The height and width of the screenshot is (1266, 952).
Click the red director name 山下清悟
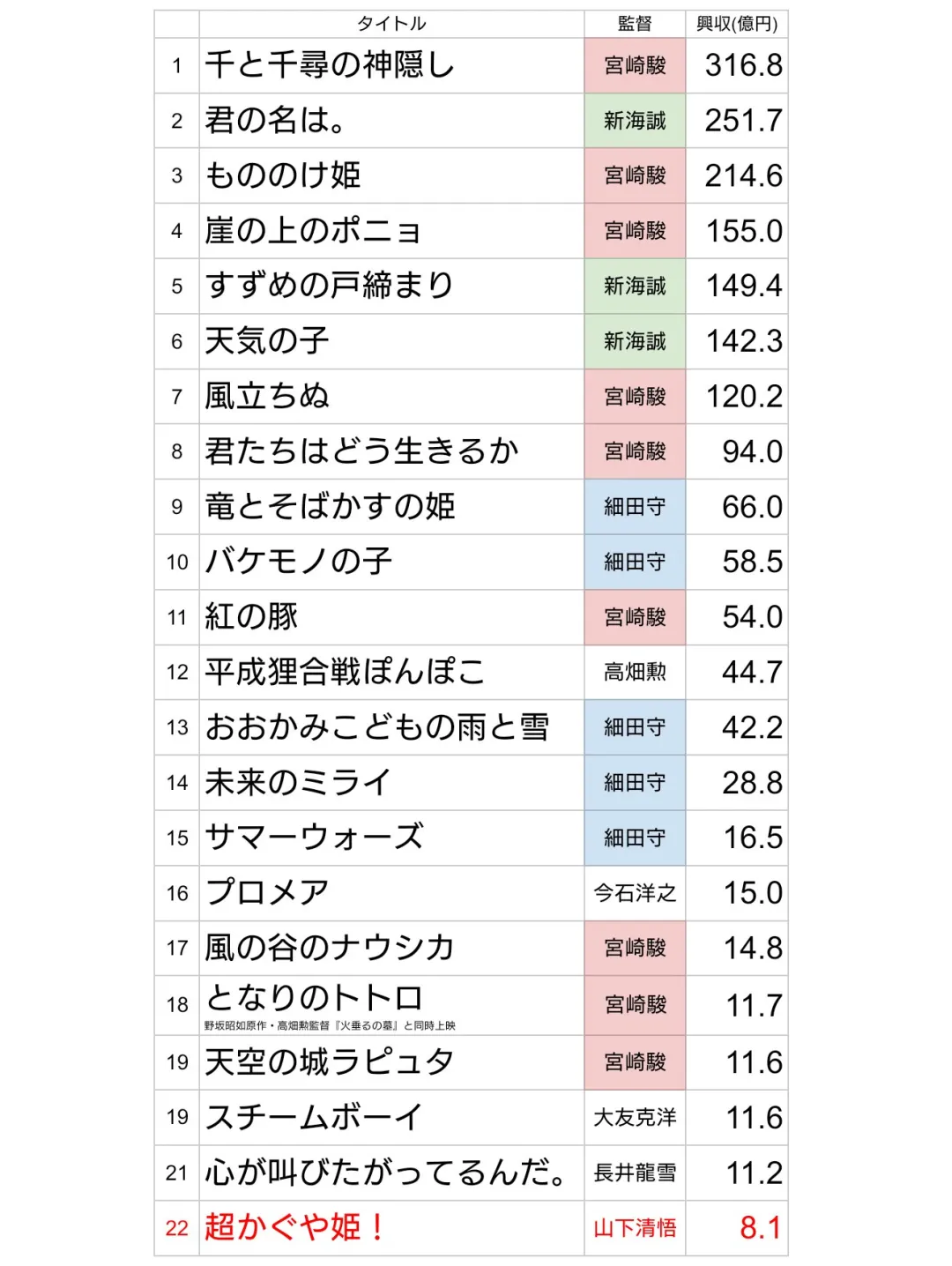(x=635, y=1228)
